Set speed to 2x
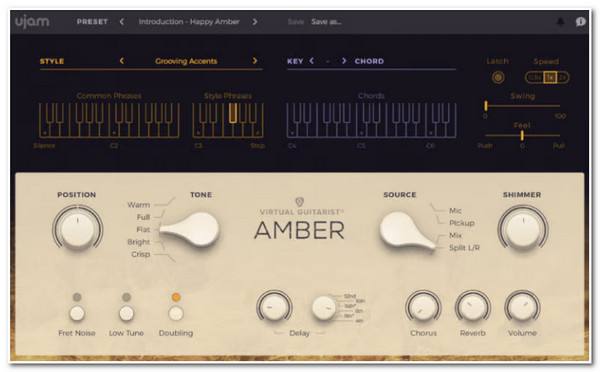Screen dimensions: 600x372 click(562, 77)
